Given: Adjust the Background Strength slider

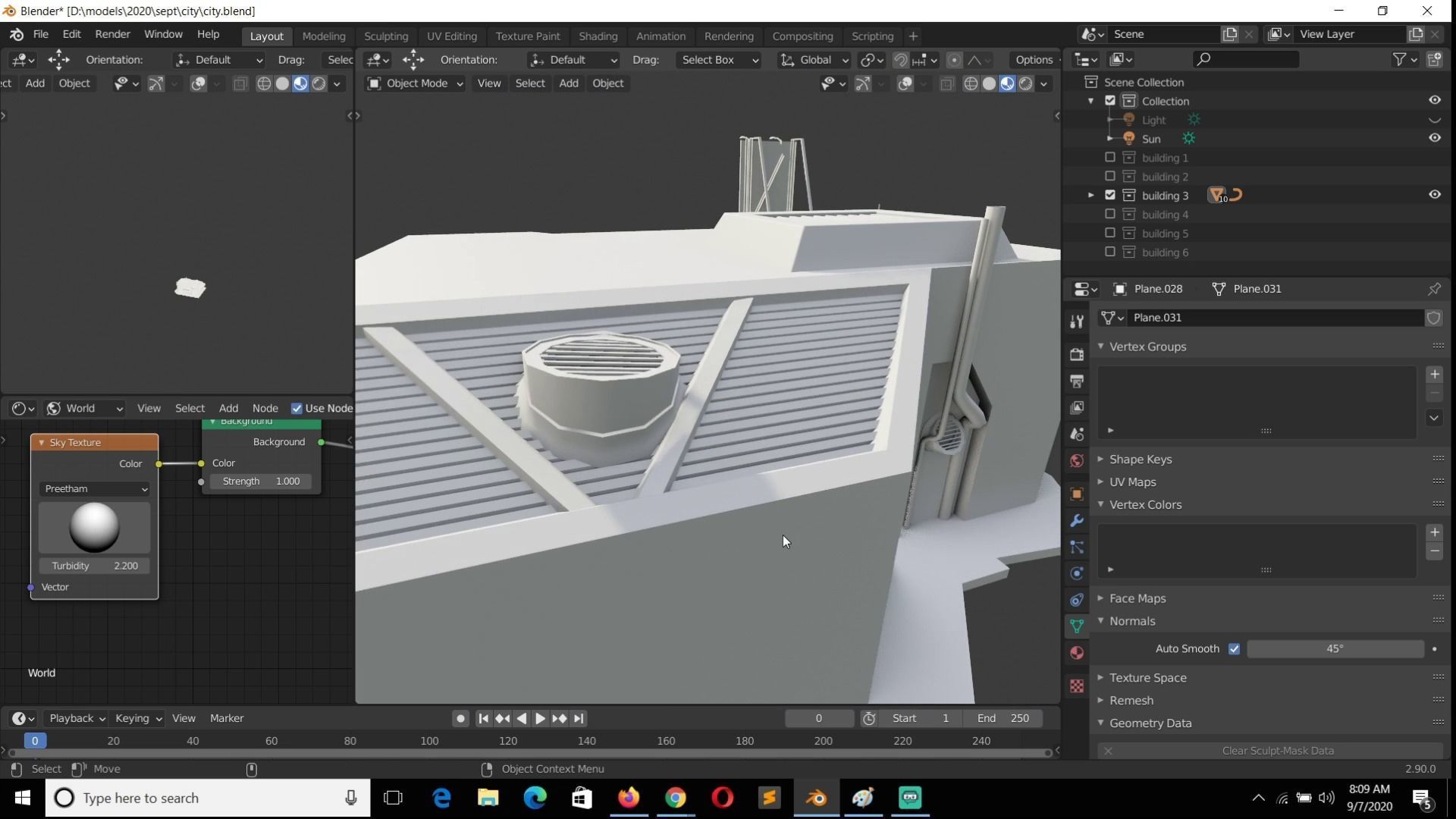Looking at the screenshot, I should coord(261,482).
